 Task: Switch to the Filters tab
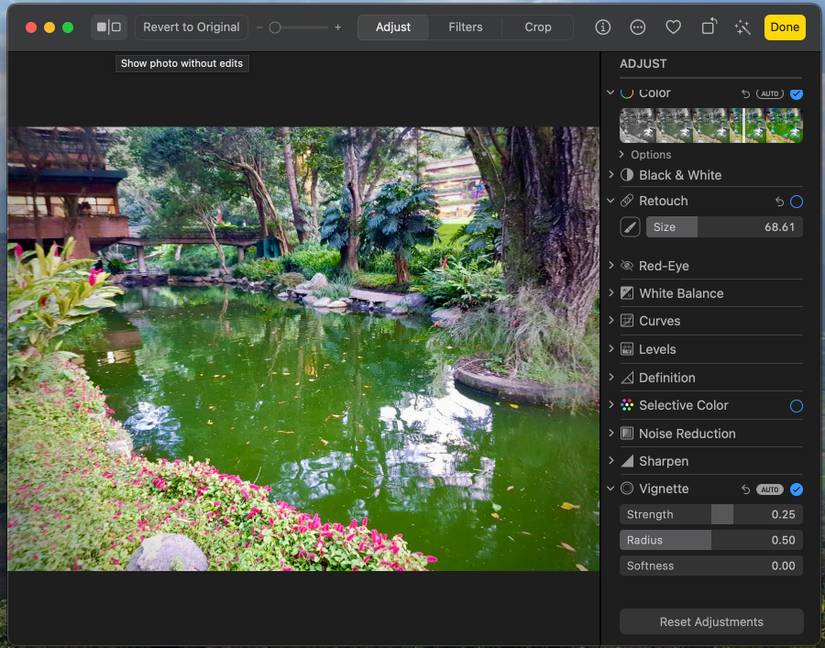point(465,27)
